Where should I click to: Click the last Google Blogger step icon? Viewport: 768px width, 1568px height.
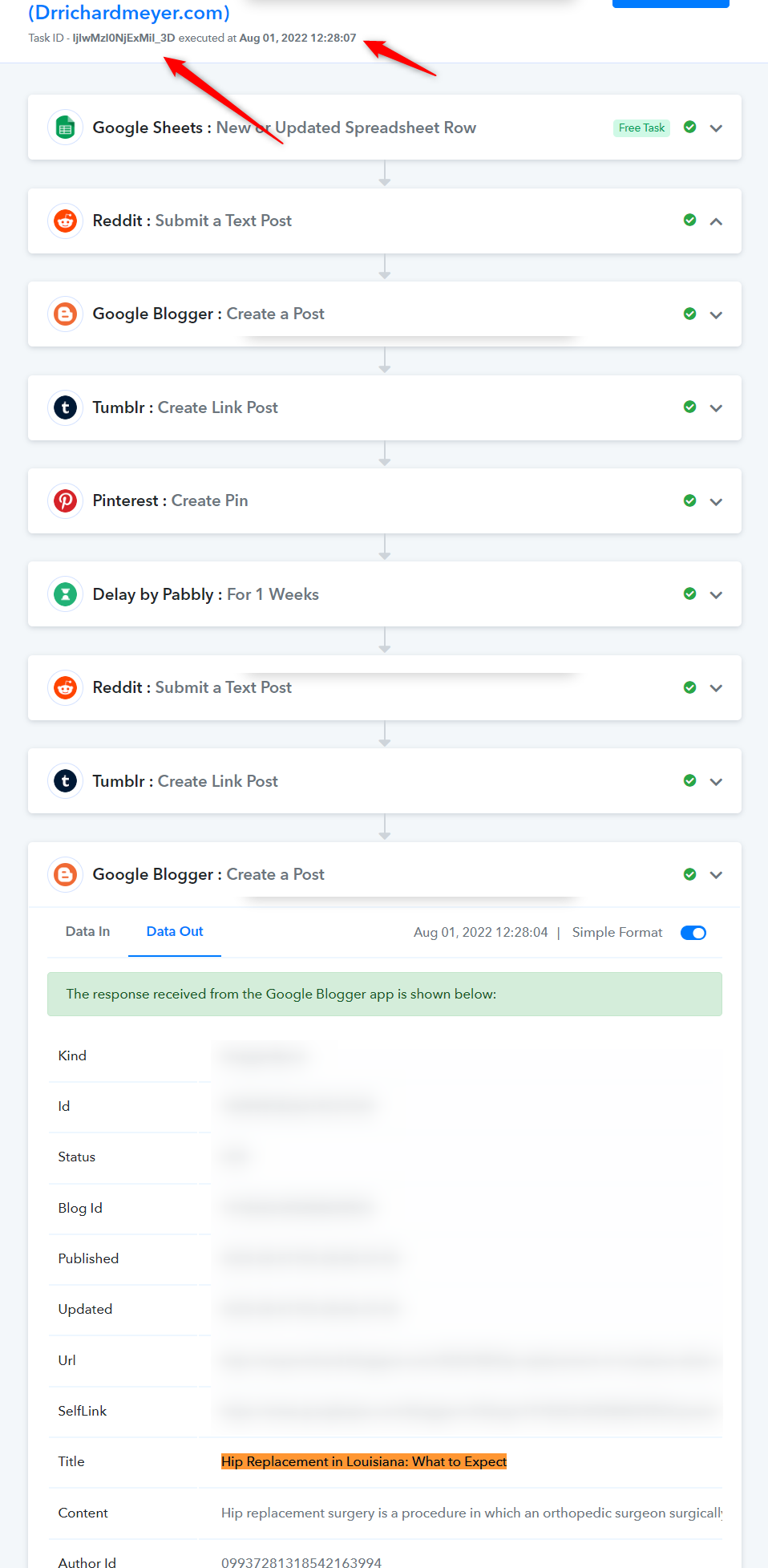pos(66,874)
